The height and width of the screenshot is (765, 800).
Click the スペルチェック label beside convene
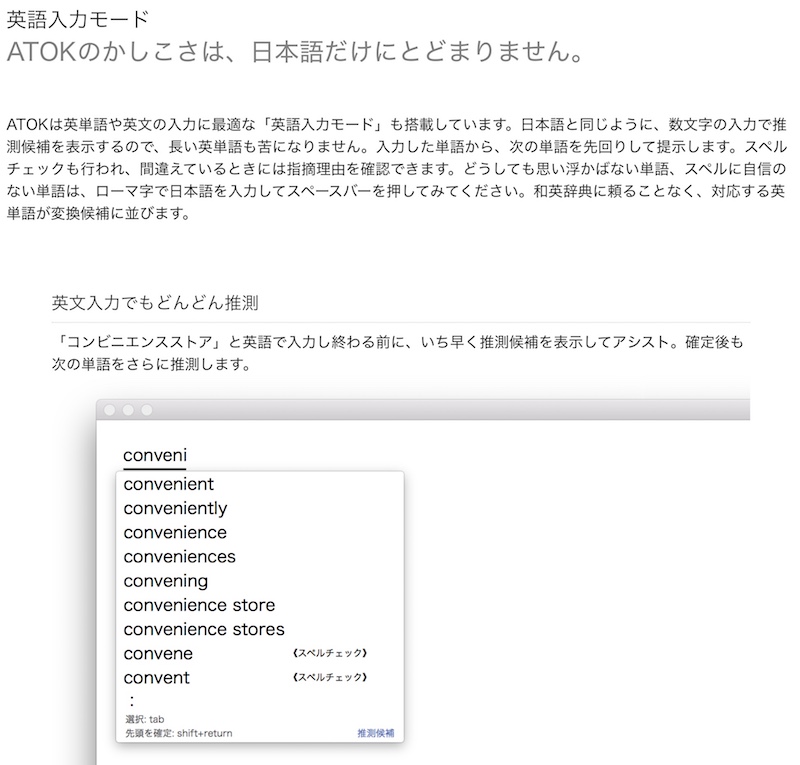click(x=330, y=653)
